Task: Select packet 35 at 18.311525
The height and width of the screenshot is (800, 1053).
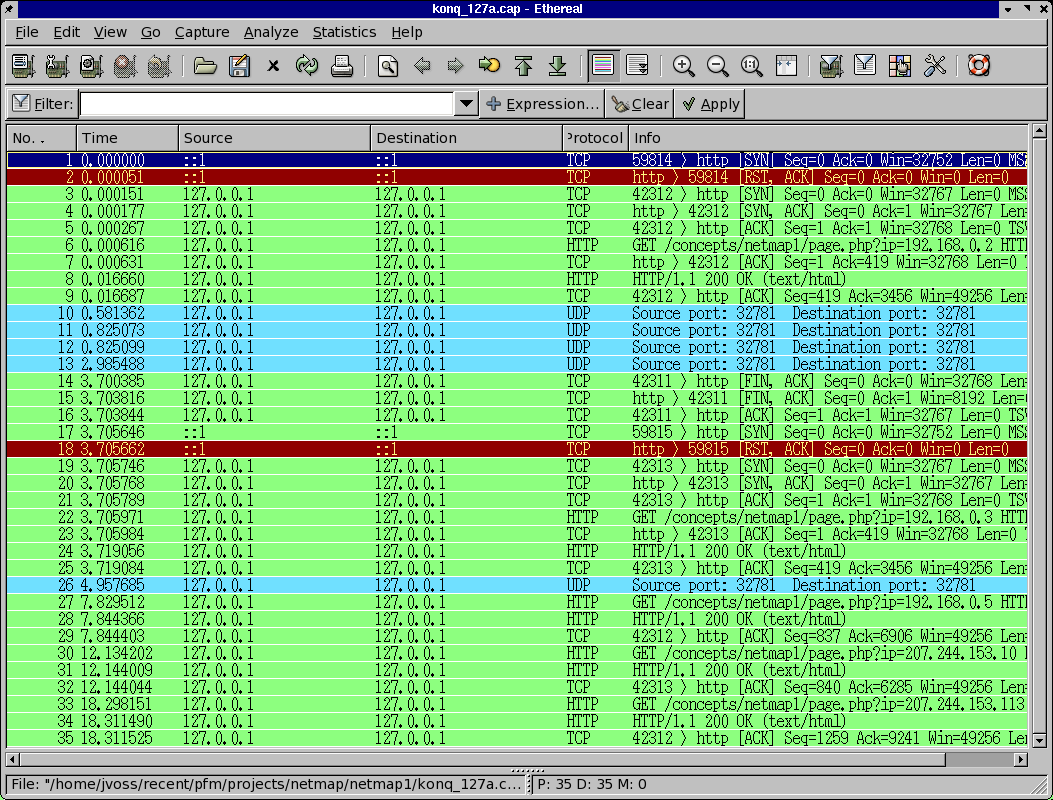Action: point(517,738)
